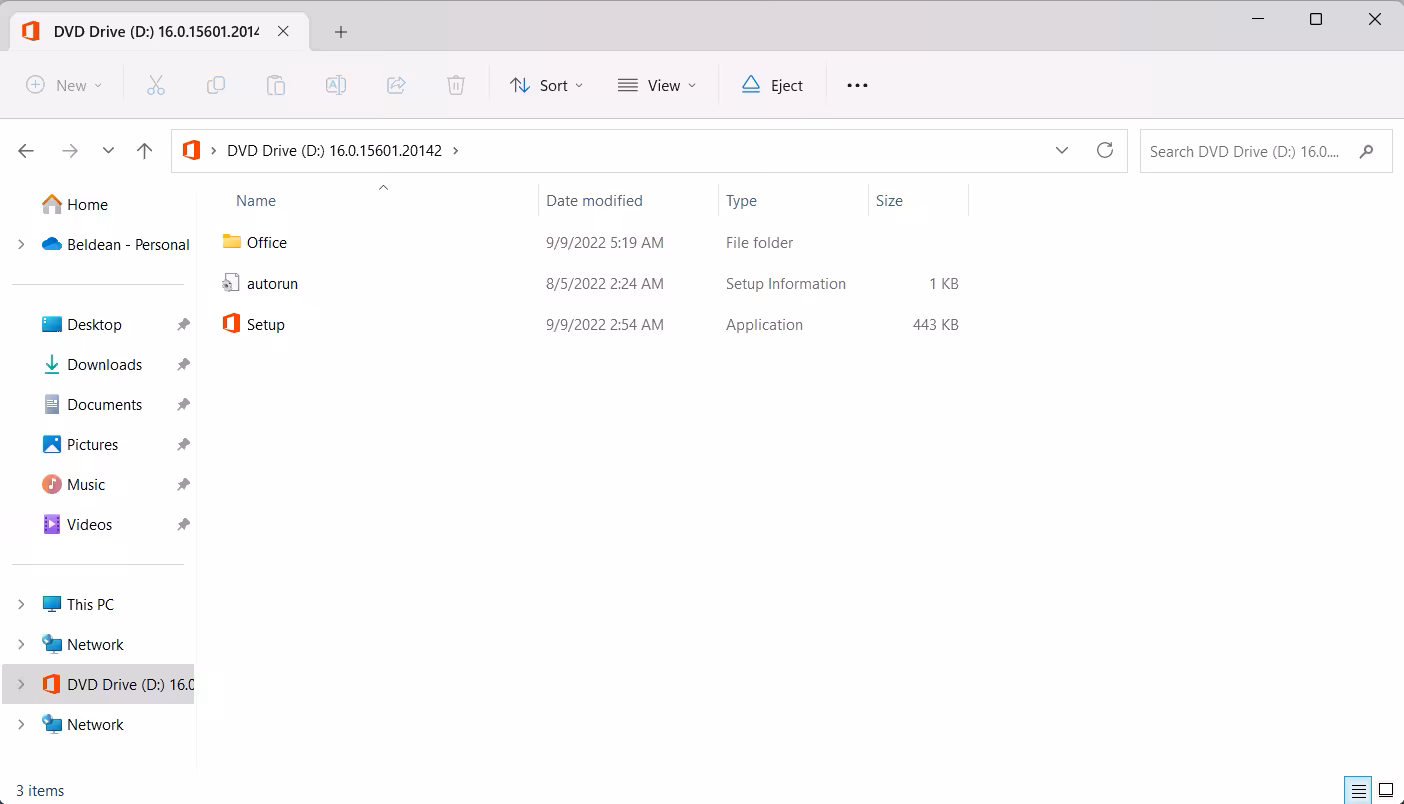Screen dimensions: 1404x804
Task: Sort by the Size column header
Action: click(889, 200)
